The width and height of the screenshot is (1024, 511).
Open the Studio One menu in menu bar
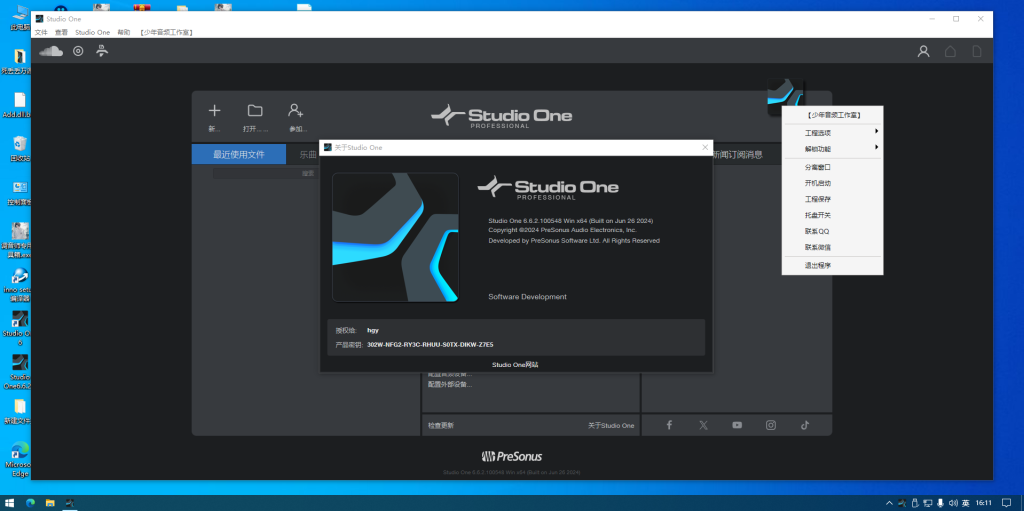tap(93, 32)
